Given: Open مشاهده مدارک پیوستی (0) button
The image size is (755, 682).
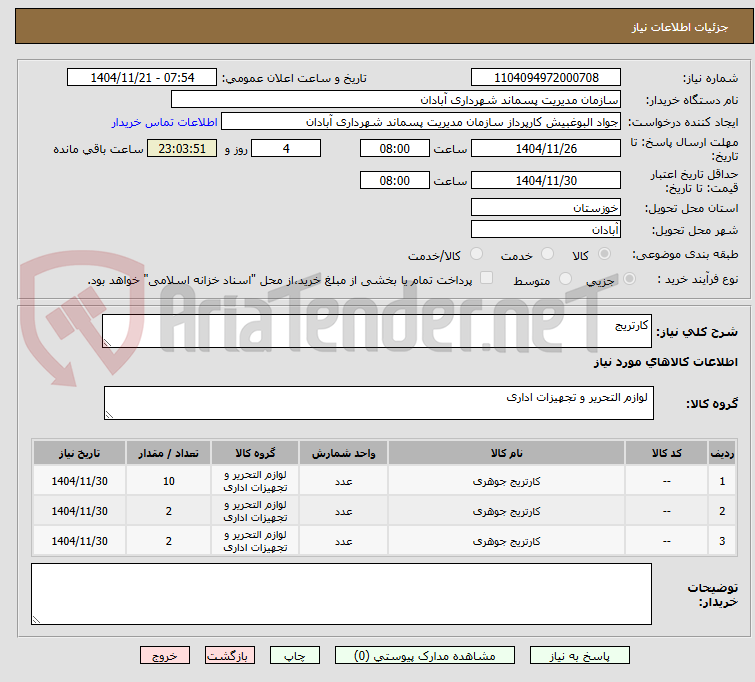Looking at the screenshot, I should point(425,656).
